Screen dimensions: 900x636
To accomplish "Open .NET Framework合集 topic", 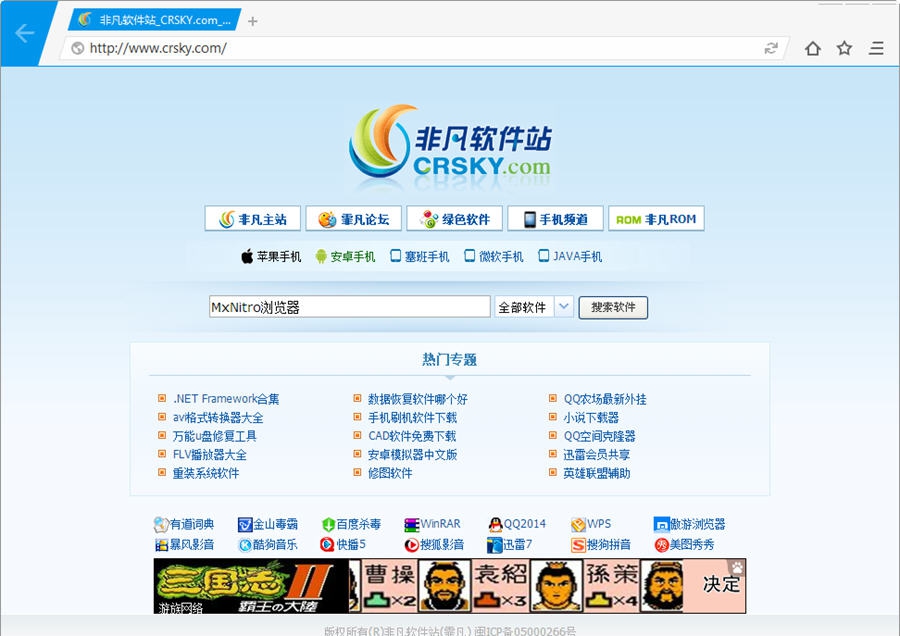I will click(226, 398).
